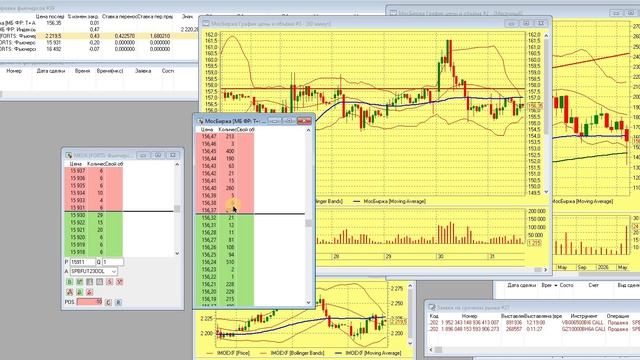
Task: Click the green button right beside the B button
Action: (x=80, y=282)
